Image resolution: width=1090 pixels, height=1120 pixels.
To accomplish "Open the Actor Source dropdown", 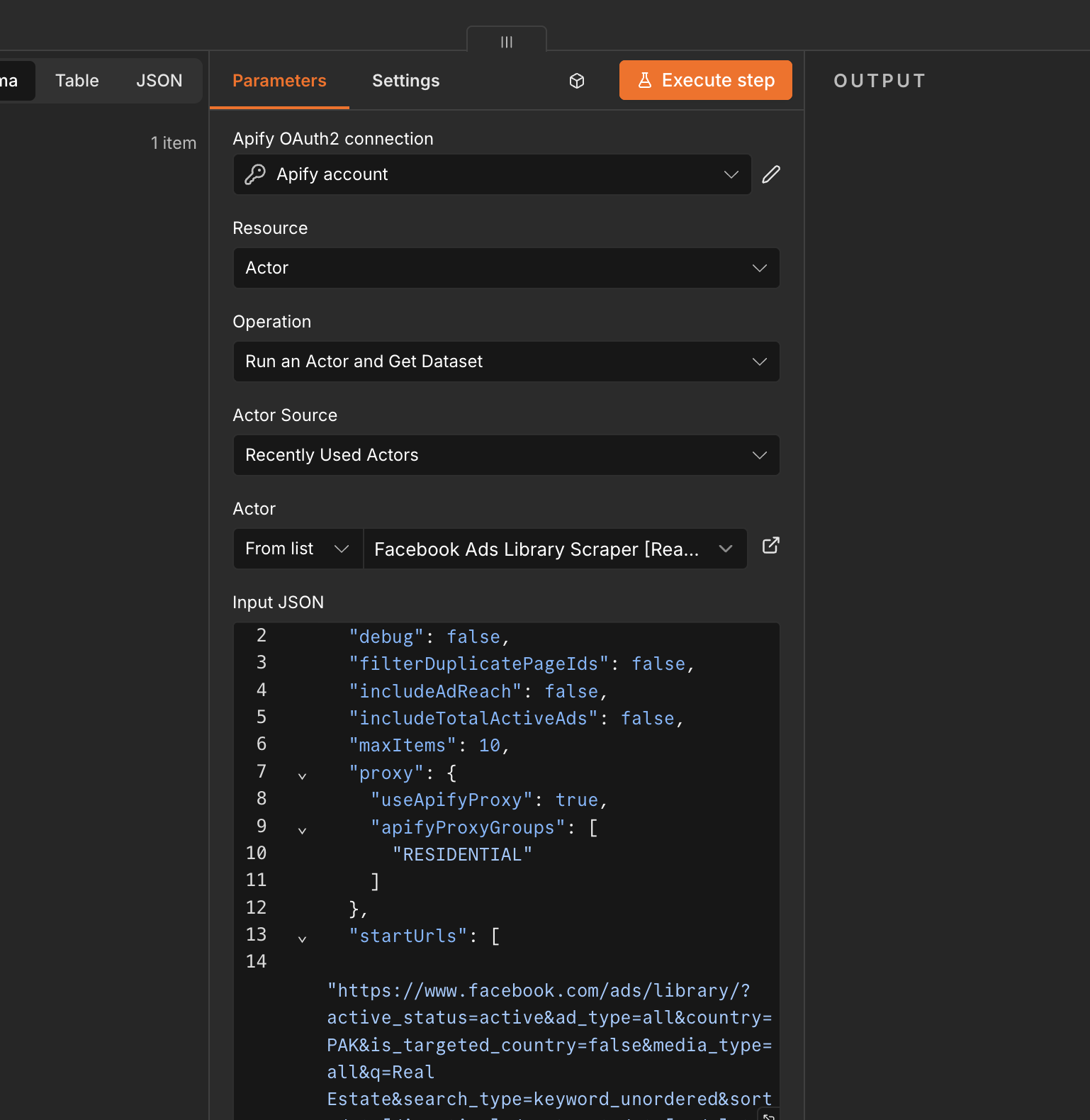I will tap(507, 455).
